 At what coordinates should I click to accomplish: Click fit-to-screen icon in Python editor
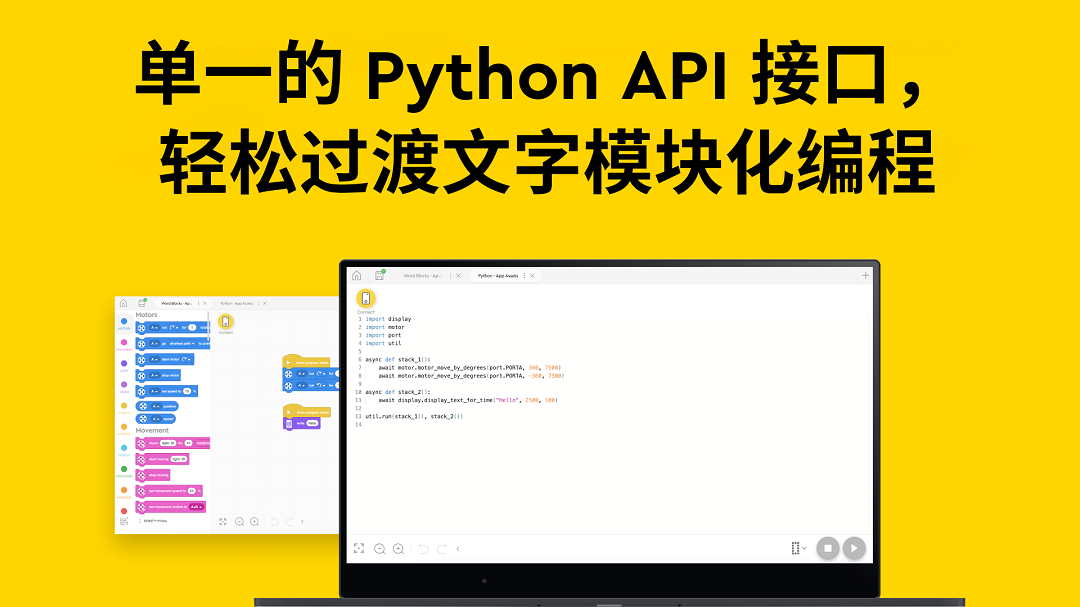click(359, 548)
